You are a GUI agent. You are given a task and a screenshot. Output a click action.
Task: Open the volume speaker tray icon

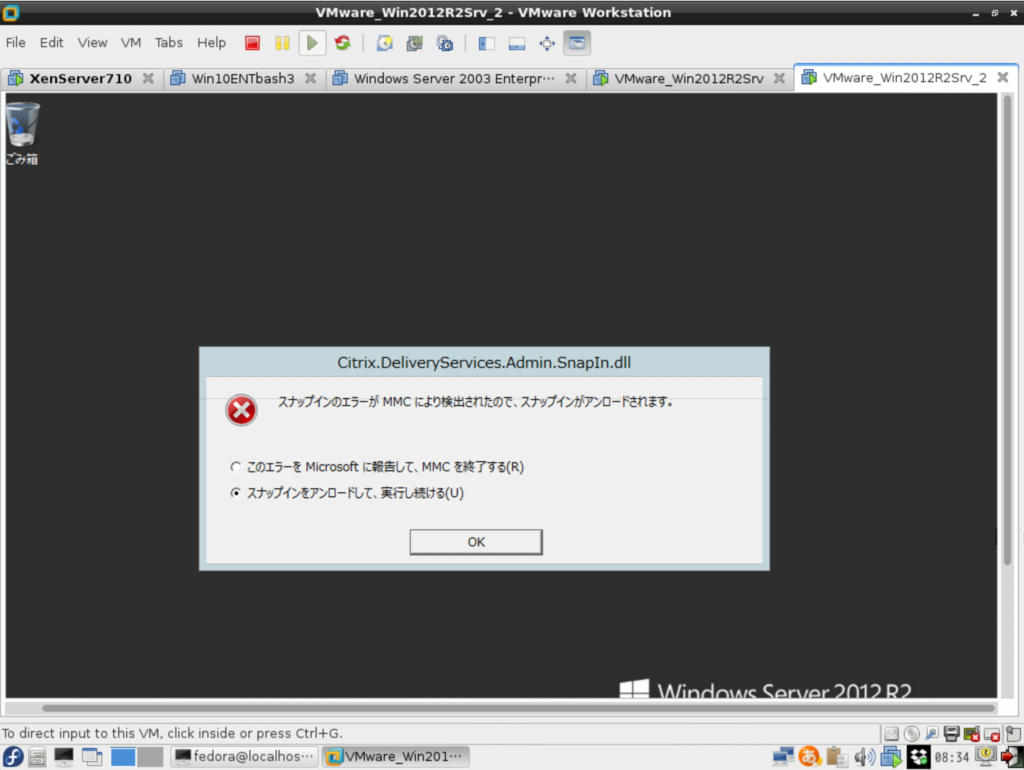(865, 756)
